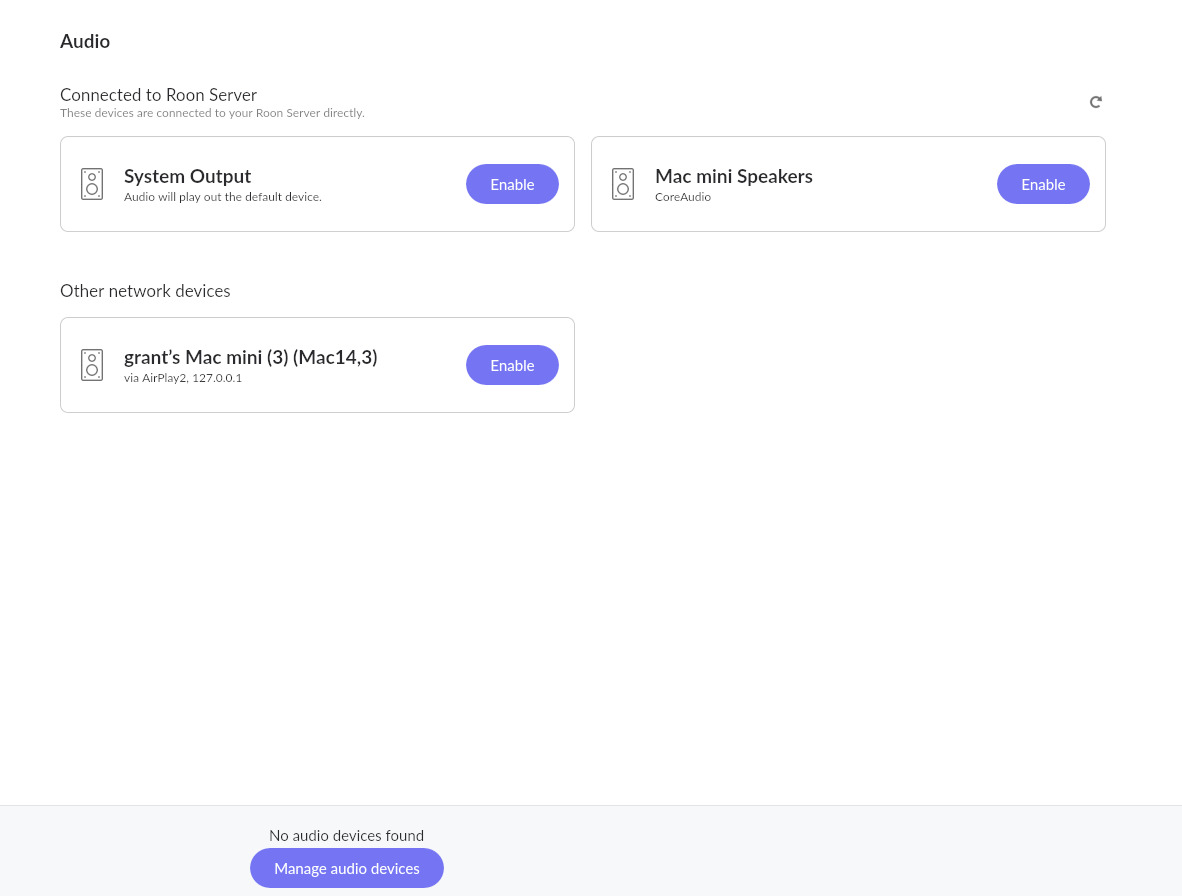Enable the System Output device
Screen dimensions: 1182x896
click(x=512, y=184)
